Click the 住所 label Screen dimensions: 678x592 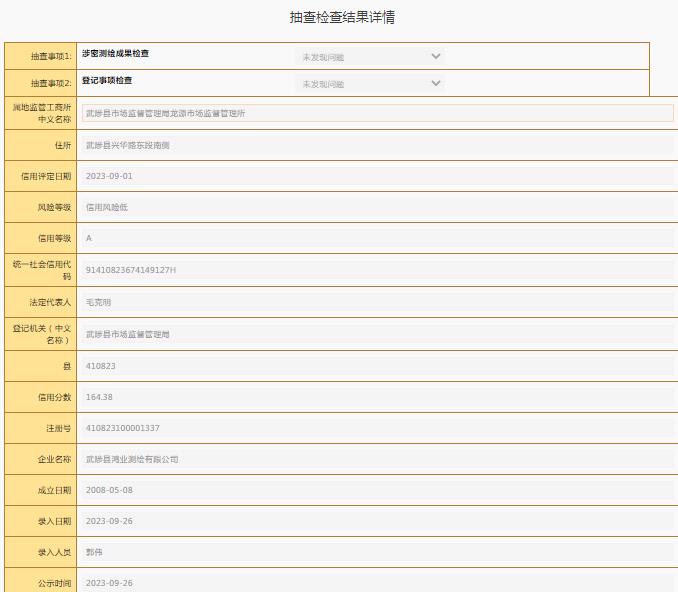click(63, 145)
